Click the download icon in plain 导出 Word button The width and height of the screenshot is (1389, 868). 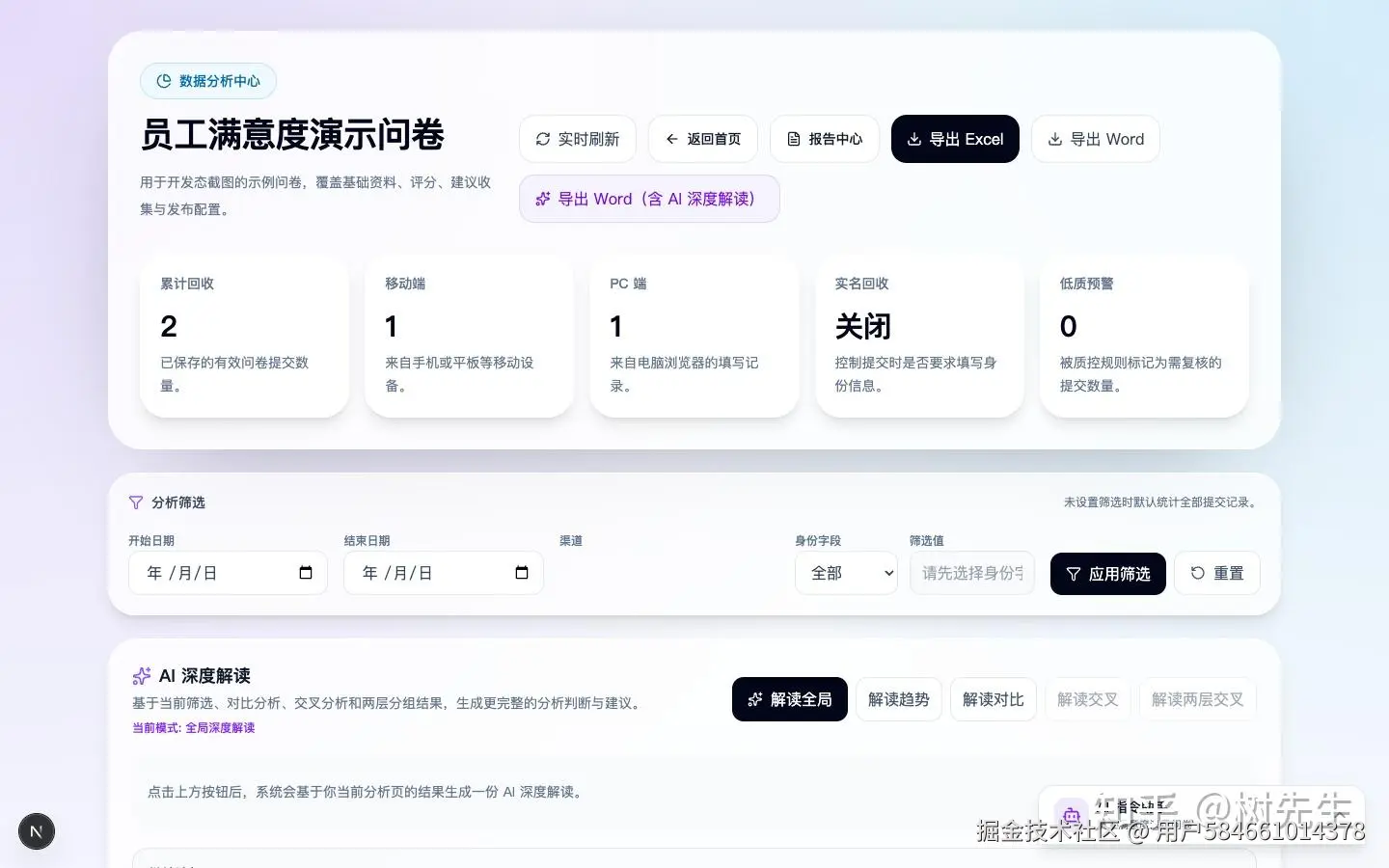click(1055, 139)
